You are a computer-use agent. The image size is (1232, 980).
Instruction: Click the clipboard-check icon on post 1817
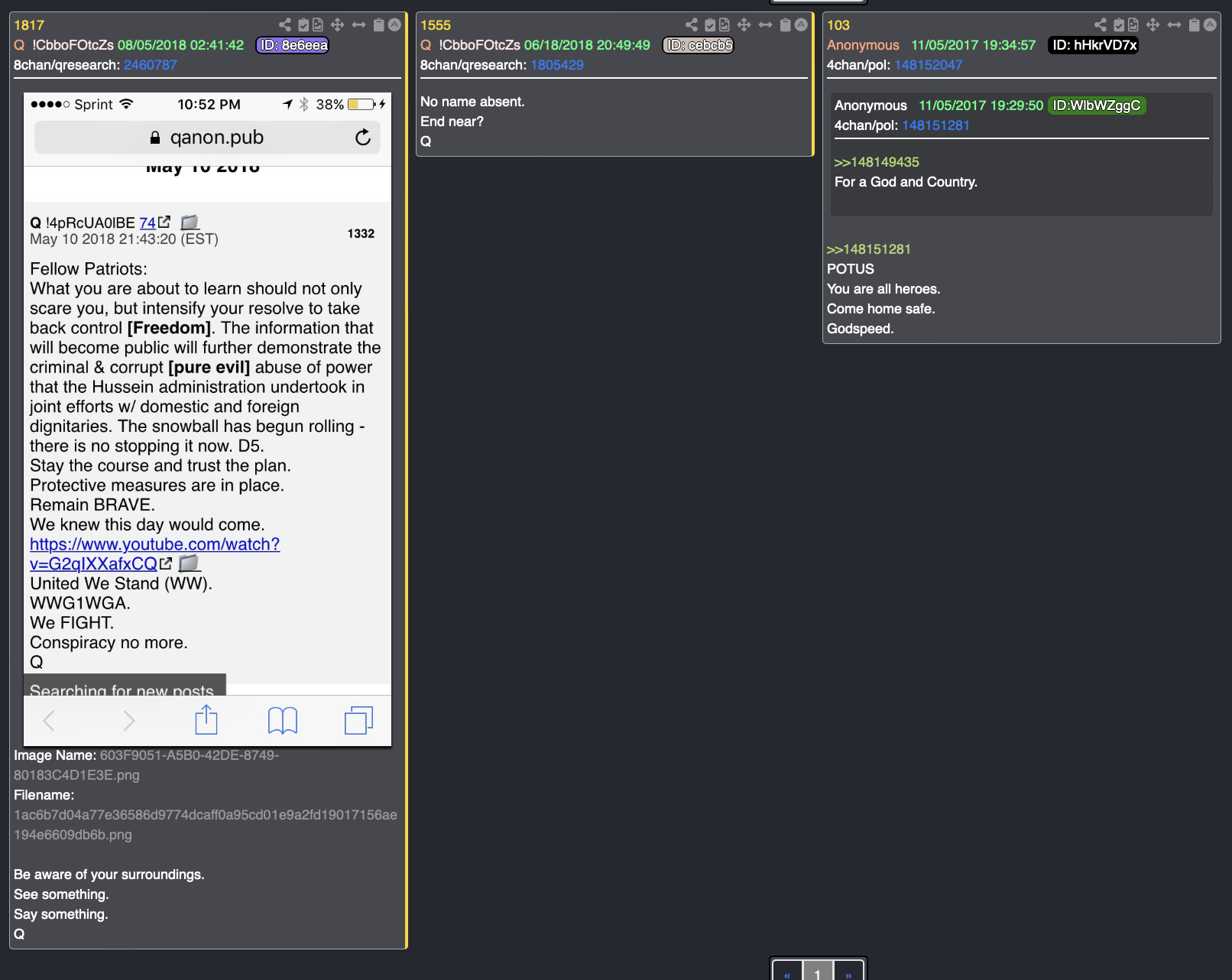click(303, 24)
